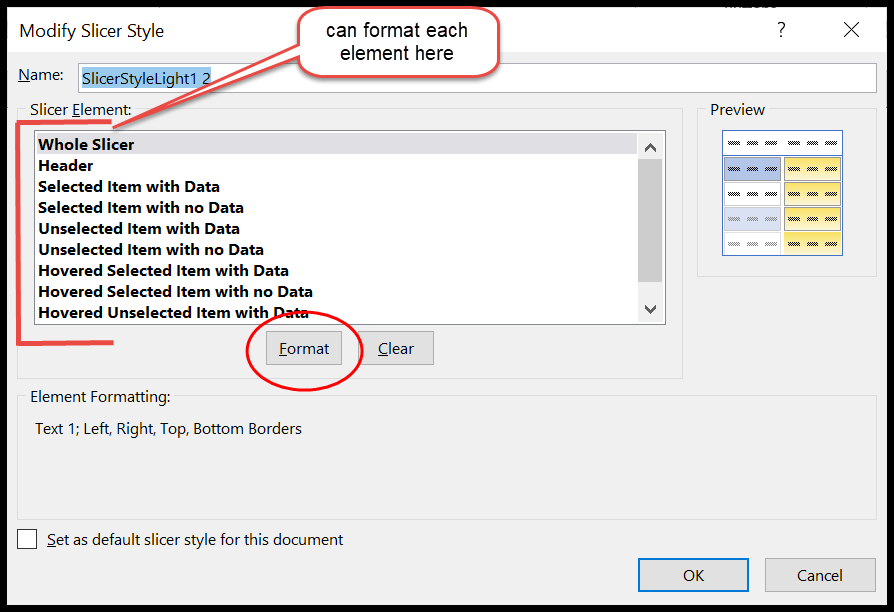894x612 pixels.
Task: Click the Format button
Action: click(x=303, y=348)
